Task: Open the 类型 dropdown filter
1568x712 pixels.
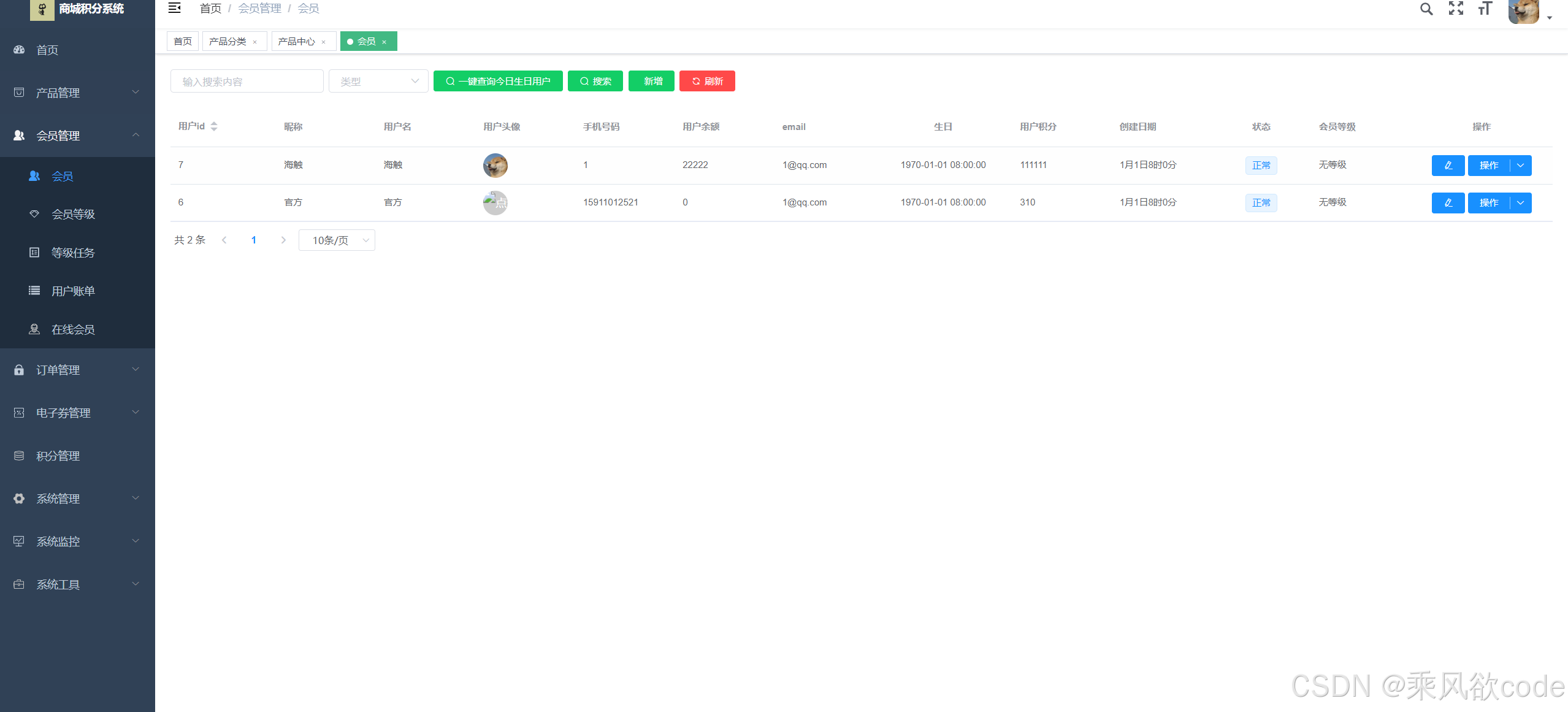Action: click(x=378, y=82)
